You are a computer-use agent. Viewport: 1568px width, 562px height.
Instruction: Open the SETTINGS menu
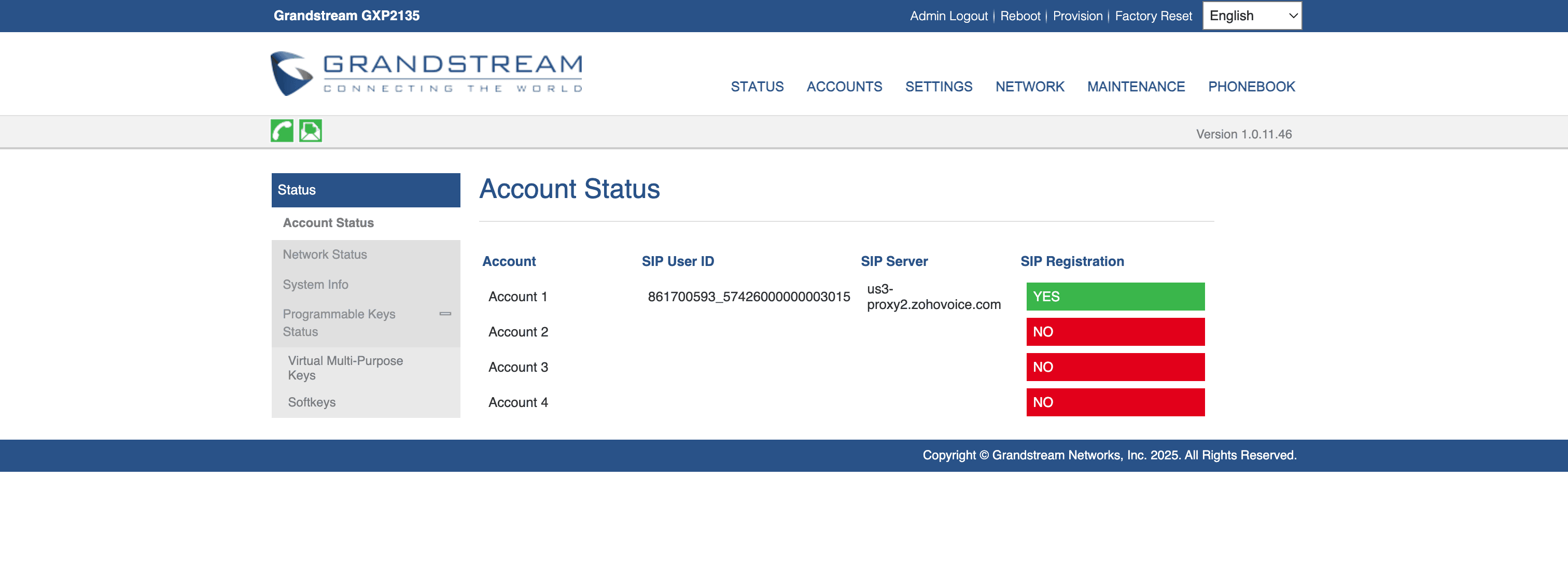pyautogui.click(x=938, y=87)
